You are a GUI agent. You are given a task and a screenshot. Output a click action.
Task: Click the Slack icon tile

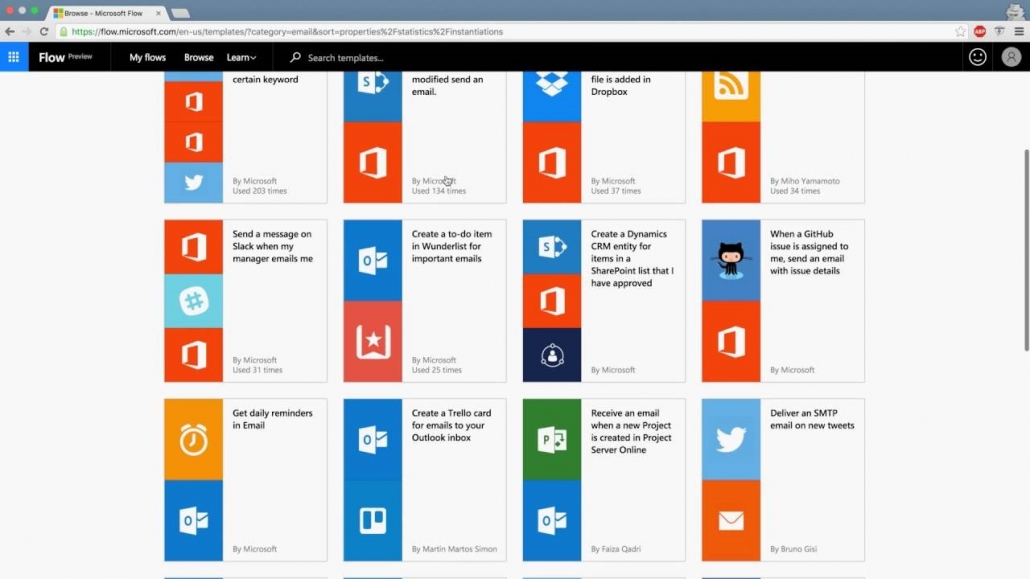pos(194,301)
